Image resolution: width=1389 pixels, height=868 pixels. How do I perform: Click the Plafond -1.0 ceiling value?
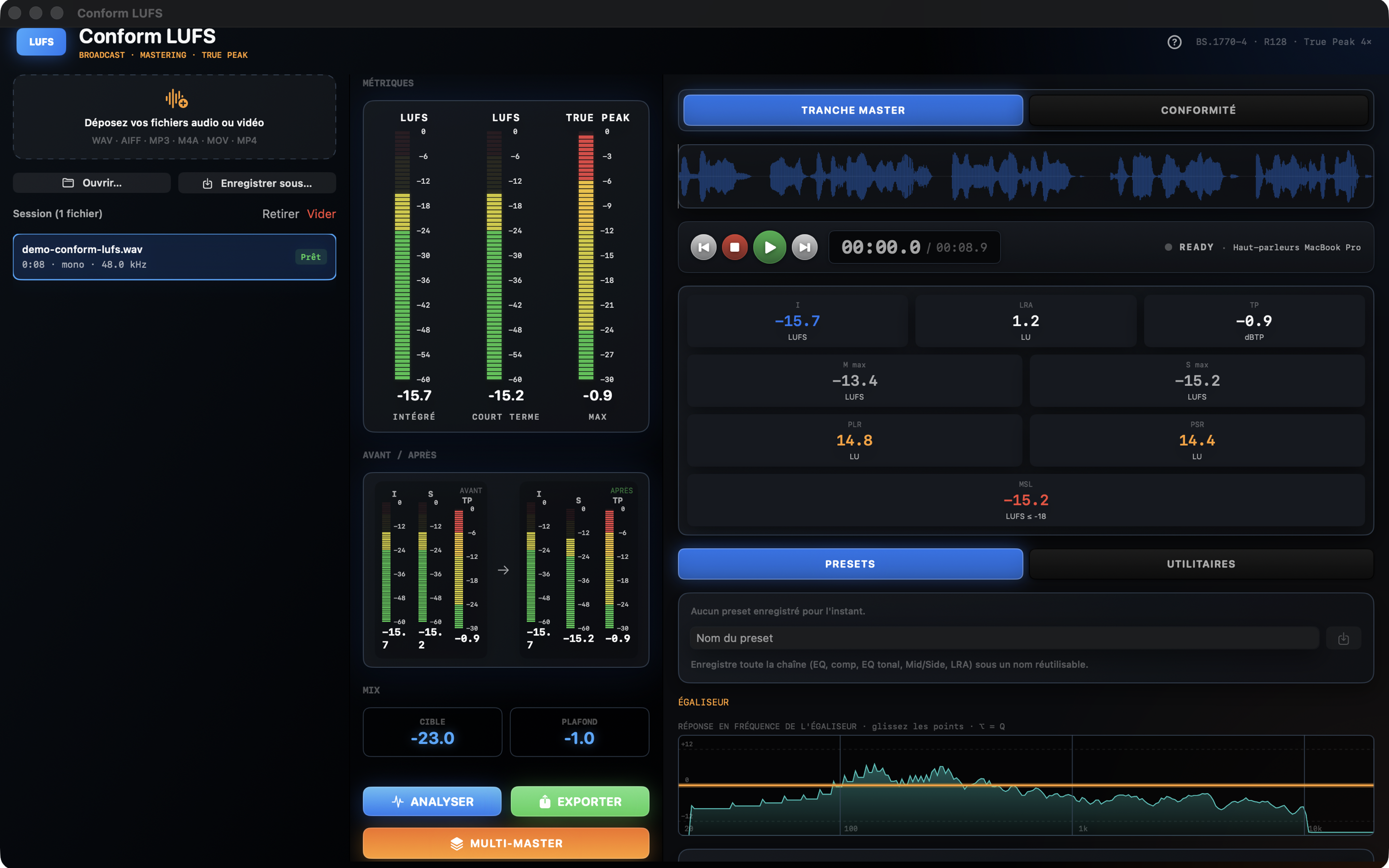tap(580, 732)
